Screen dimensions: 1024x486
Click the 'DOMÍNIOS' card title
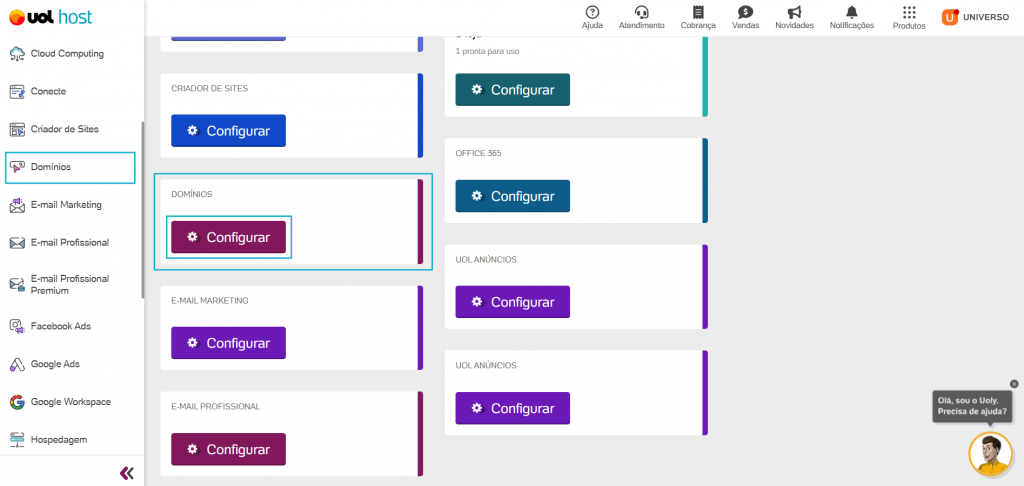click(192, 195)
